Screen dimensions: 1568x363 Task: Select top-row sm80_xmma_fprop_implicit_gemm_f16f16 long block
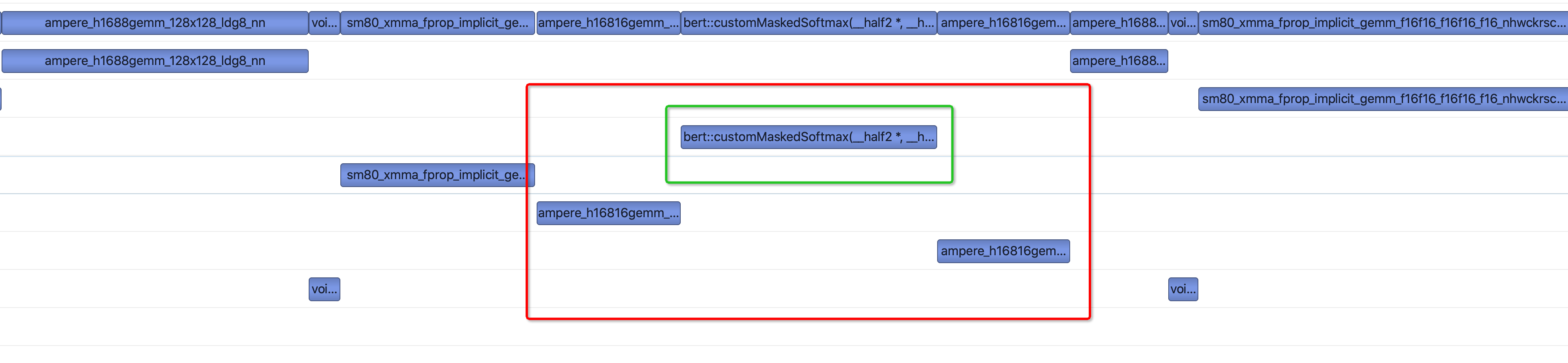(x=1382, y=23)
